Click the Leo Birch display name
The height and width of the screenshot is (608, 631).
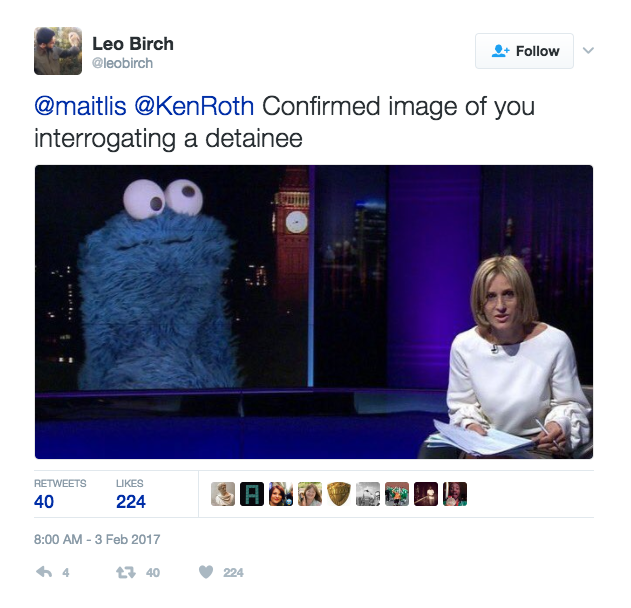tap(133, 44)
